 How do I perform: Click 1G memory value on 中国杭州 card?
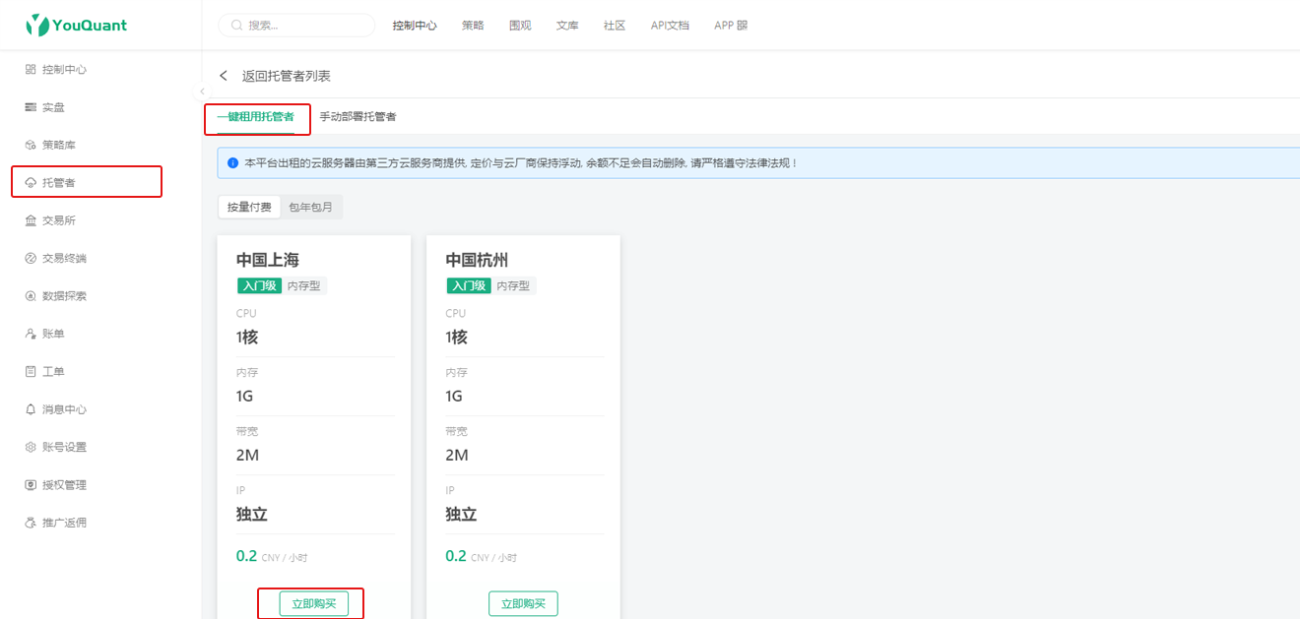456,396
